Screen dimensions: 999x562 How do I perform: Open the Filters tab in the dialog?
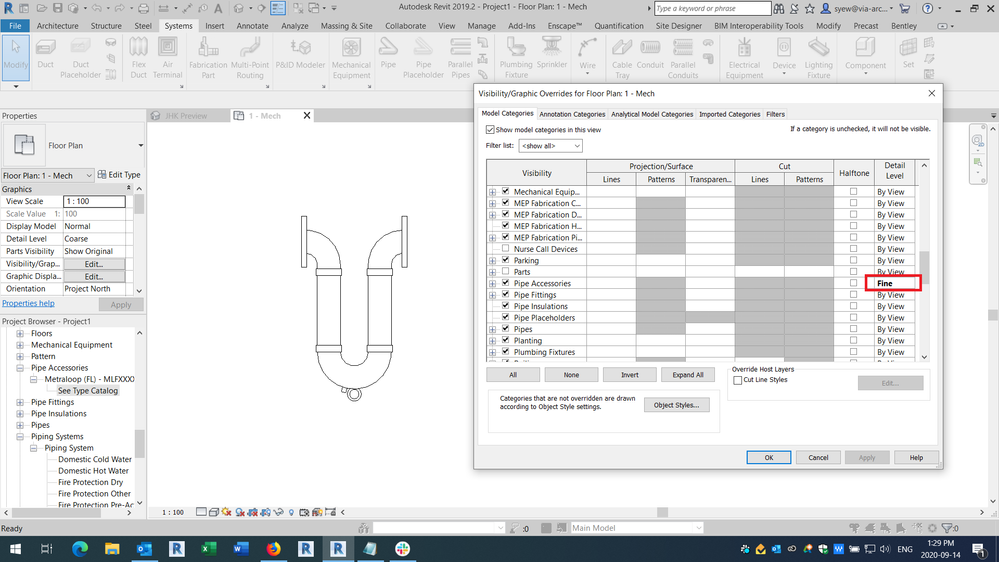775,114
